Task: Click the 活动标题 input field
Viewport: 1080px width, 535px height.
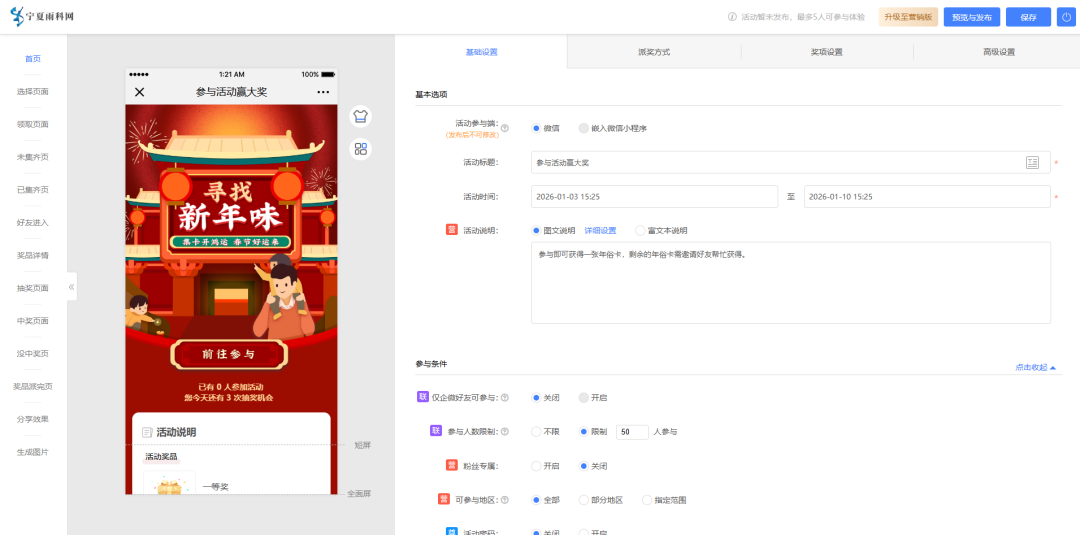Action: [791, 162]
